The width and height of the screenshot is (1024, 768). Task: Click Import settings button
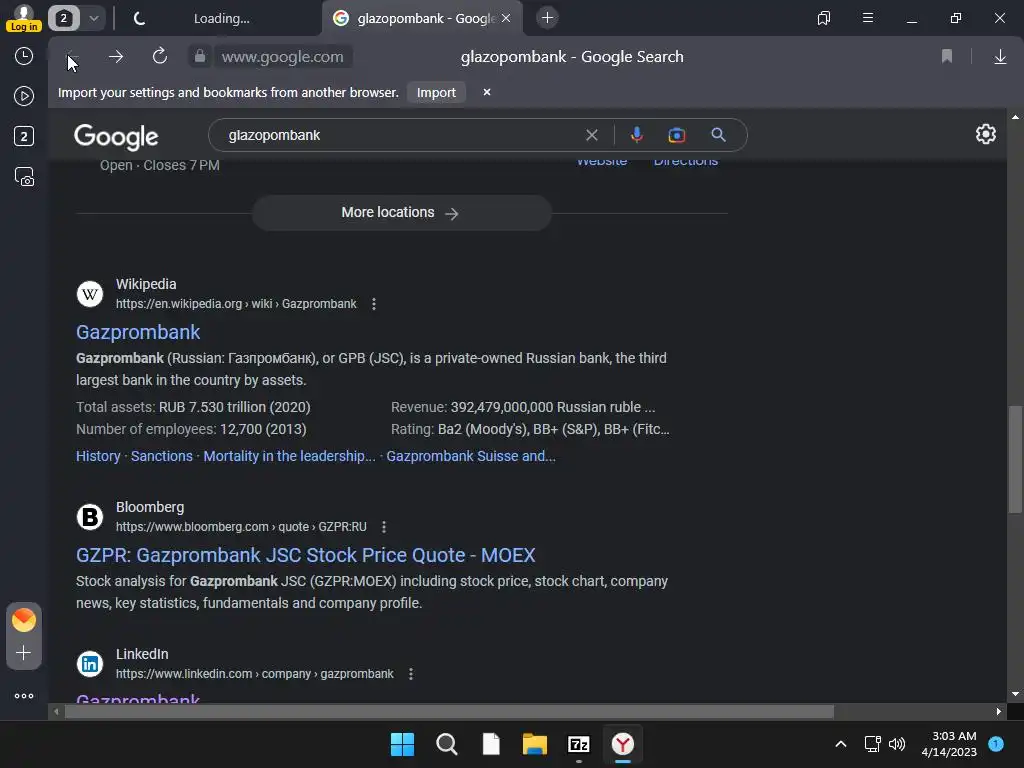point(436,93)
